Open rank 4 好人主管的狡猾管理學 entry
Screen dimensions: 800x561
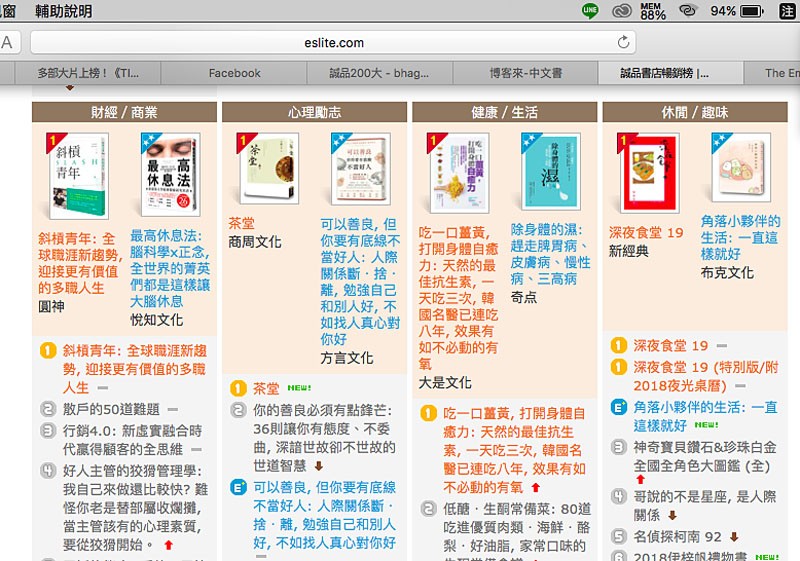coord(135,507)
